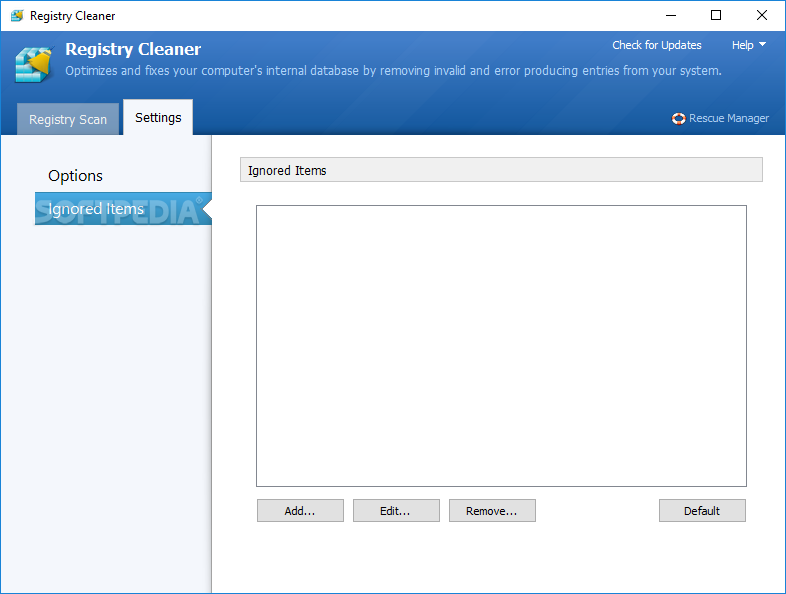Switch to the Registry Scan tab
Screen dimensions: 786x594
point(68,119)
